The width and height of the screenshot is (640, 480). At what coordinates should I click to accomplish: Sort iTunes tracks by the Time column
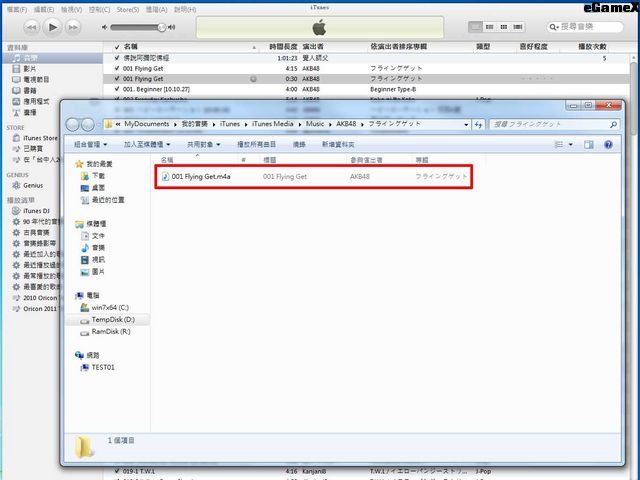(x=282, y=47)
